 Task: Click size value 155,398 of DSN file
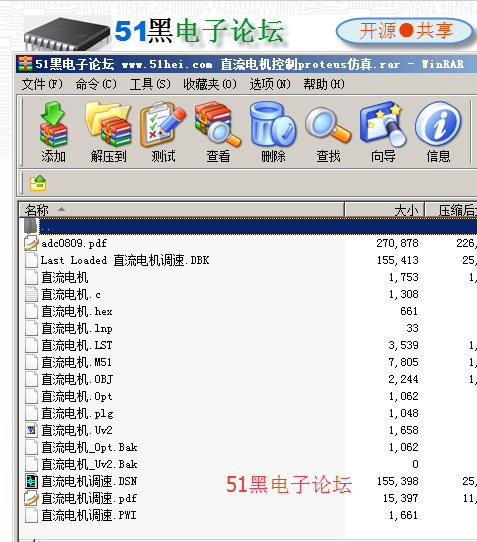(x=398, y=481)
